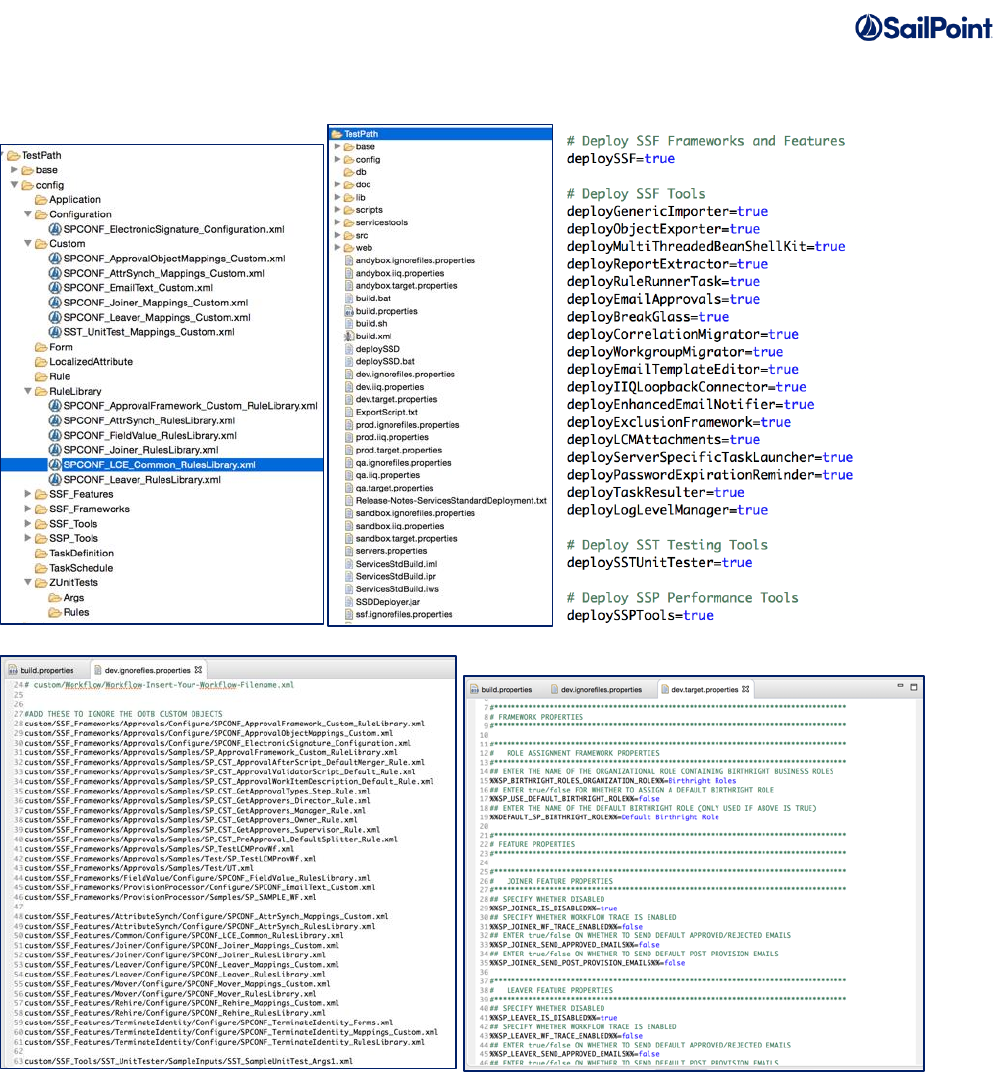This screenshot has width=1005, height=1072.
Task: Click the ant icon of build.xml
Action: [x=349, y=336]
